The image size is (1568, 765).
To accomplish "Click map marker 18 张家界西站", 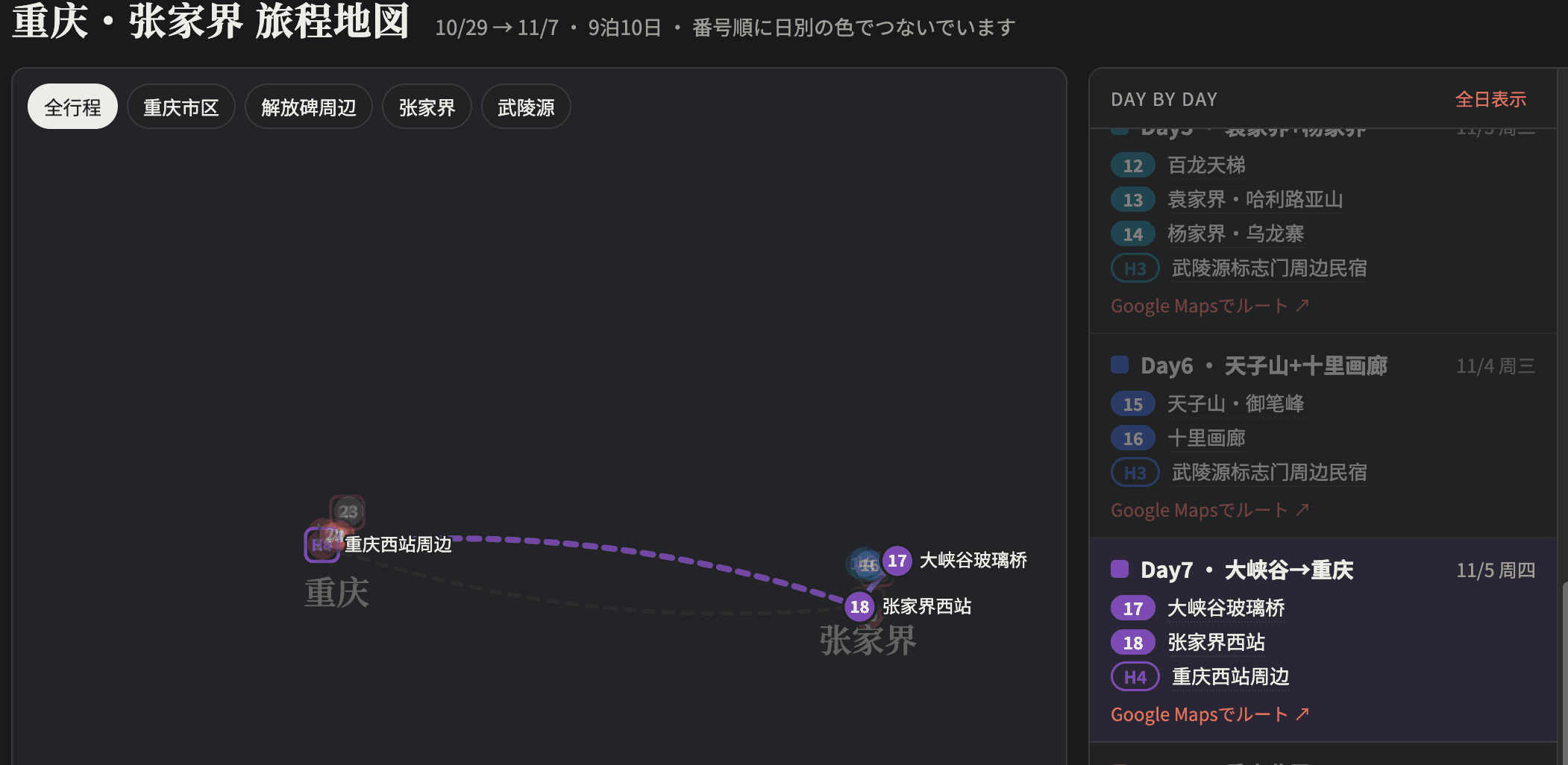I will point(859,607).
